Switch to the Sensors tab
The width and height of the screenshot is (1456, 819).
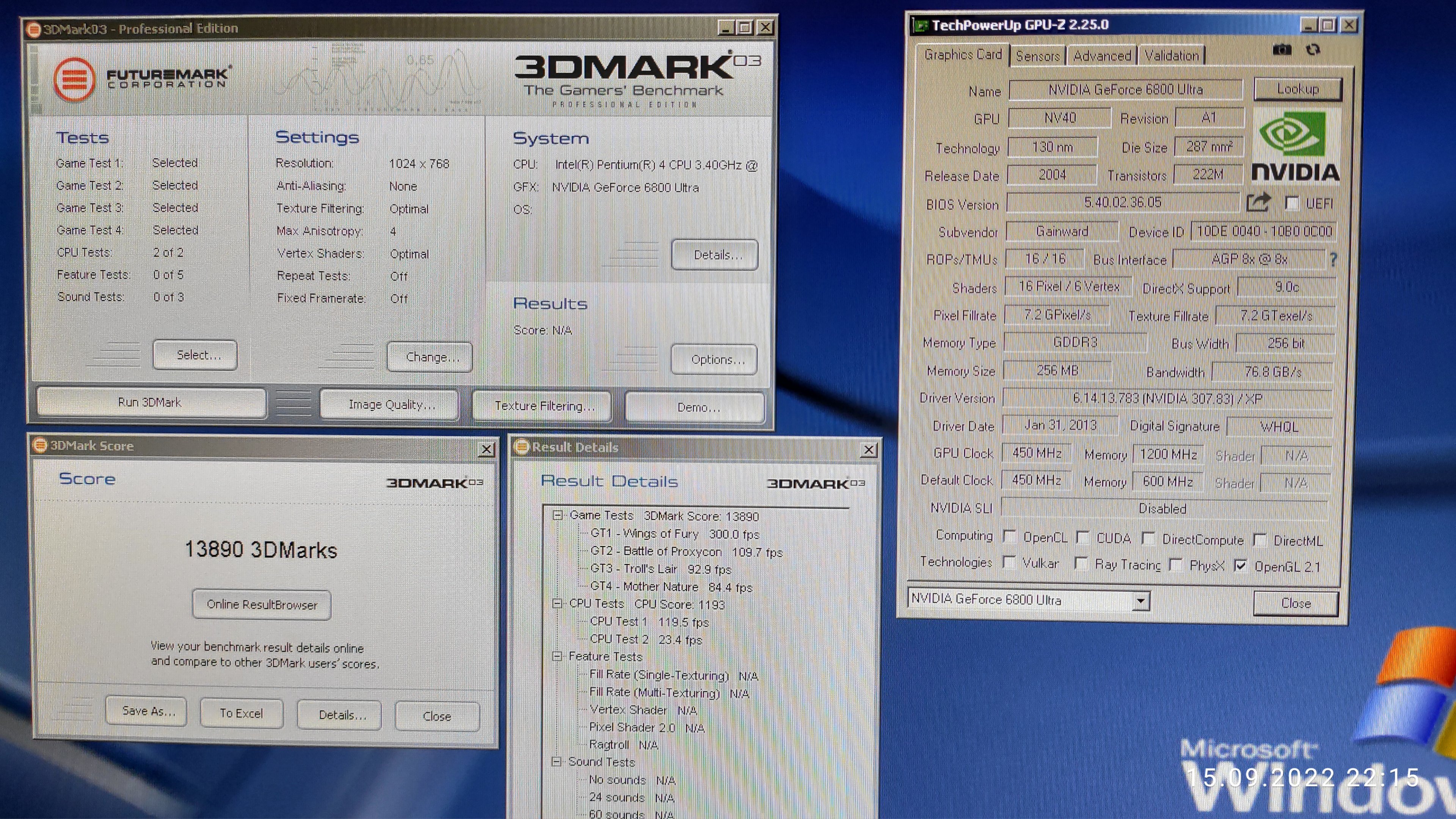coord(1037,56)
